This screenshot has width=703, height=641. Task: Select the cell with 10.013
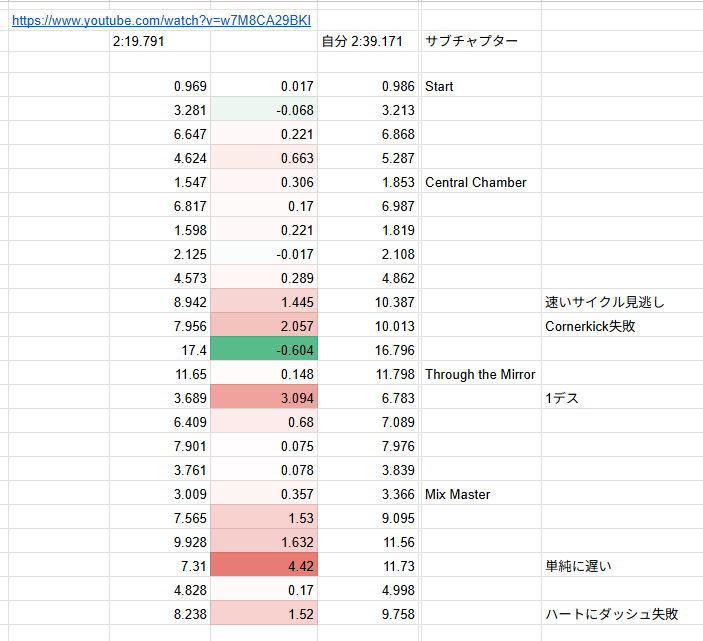coord(368,326)
